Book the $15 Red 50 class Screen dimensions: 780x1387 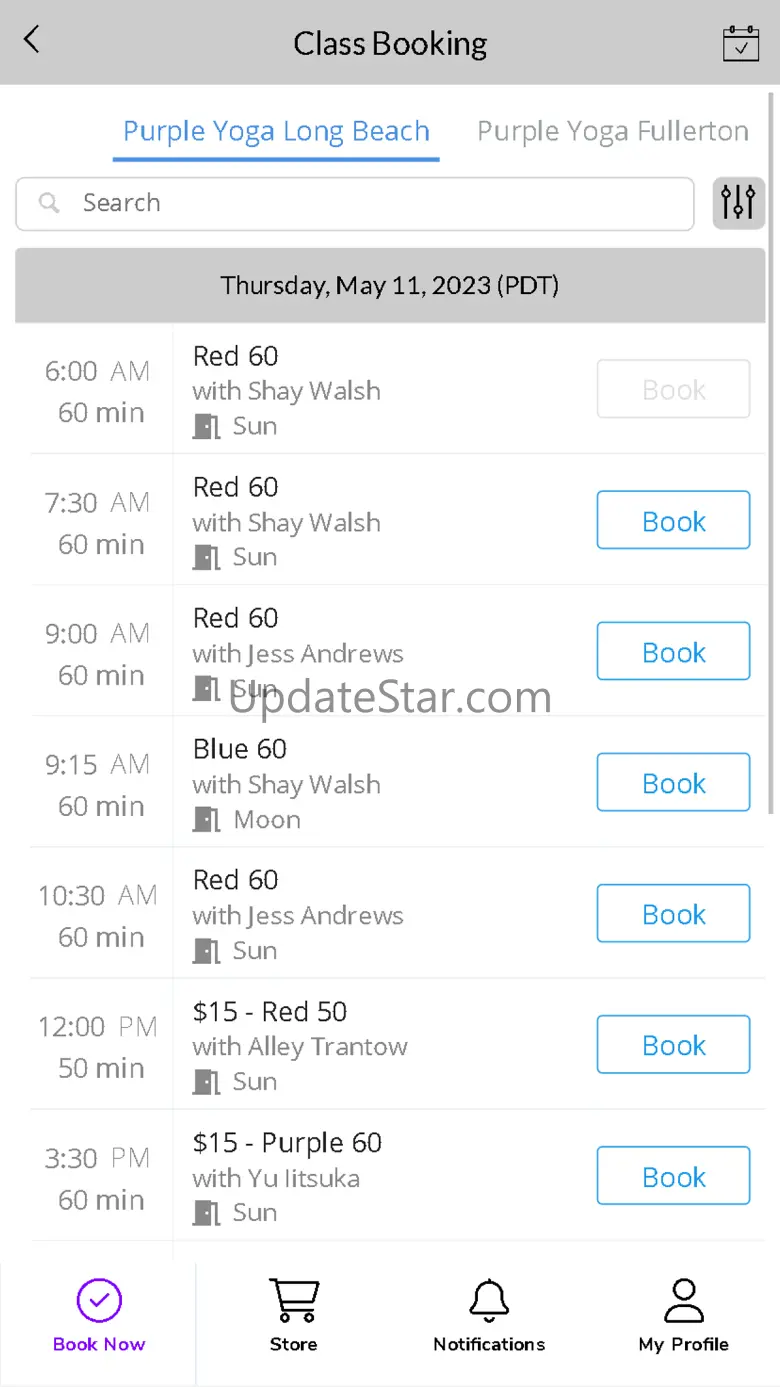(673, 1044)
